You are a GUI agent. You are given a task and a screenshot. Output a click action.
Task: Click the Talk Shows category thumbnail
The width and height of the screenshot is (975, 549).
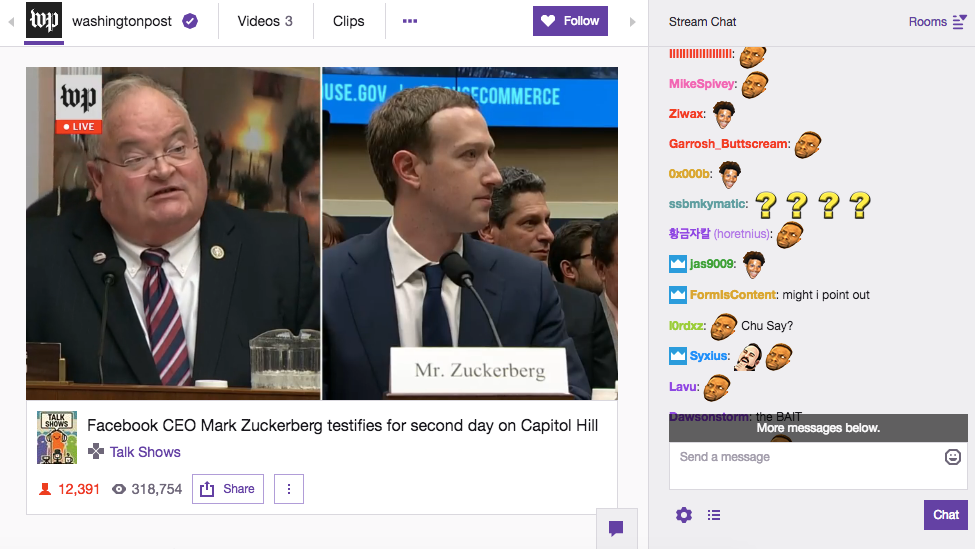click(x=57, y=437)
